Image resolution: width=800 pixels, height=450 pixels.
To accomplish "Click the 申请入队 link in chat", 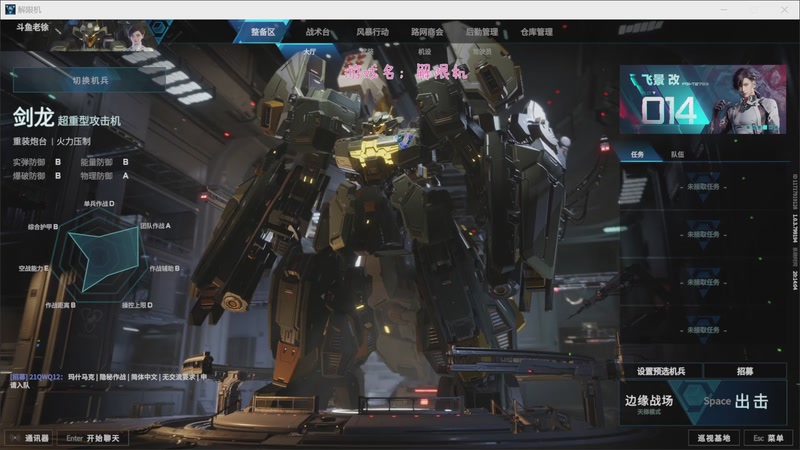I will click(x=20, y=385).
